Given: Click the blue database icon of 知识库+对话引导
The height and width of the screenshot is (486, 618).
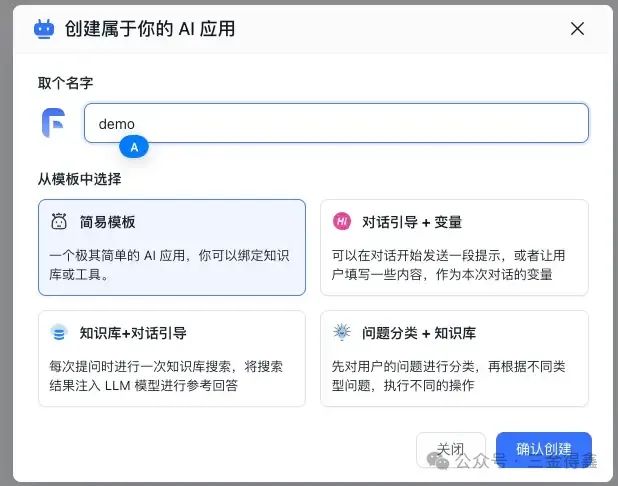Looking at the screenshot, I should 59,333.
